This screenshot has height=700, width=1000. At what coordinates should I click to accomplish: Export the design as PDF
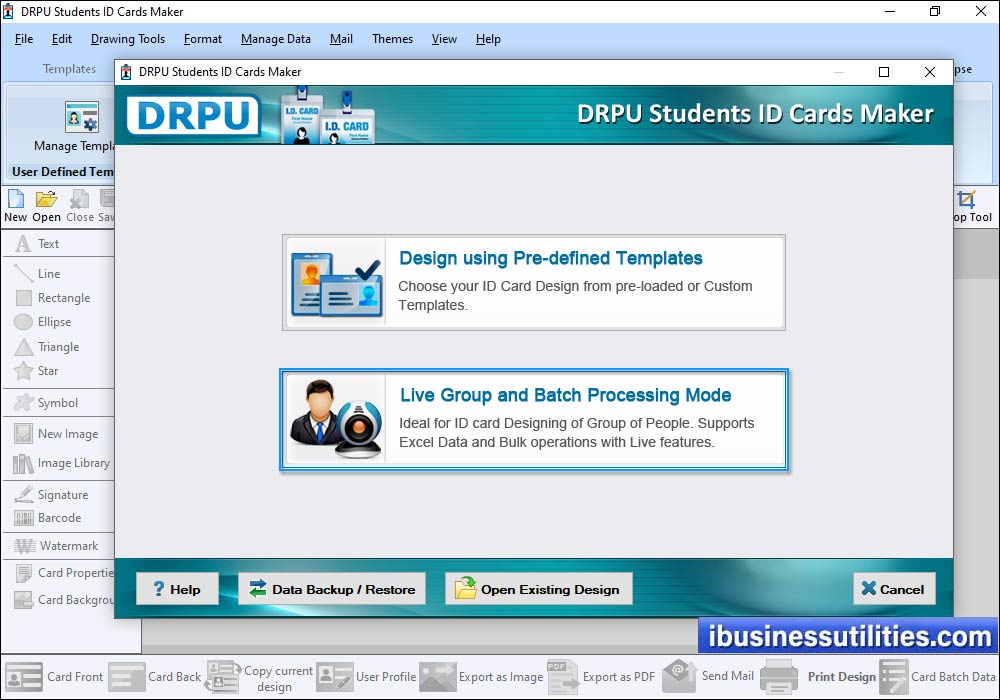click(x=618, y=676)
